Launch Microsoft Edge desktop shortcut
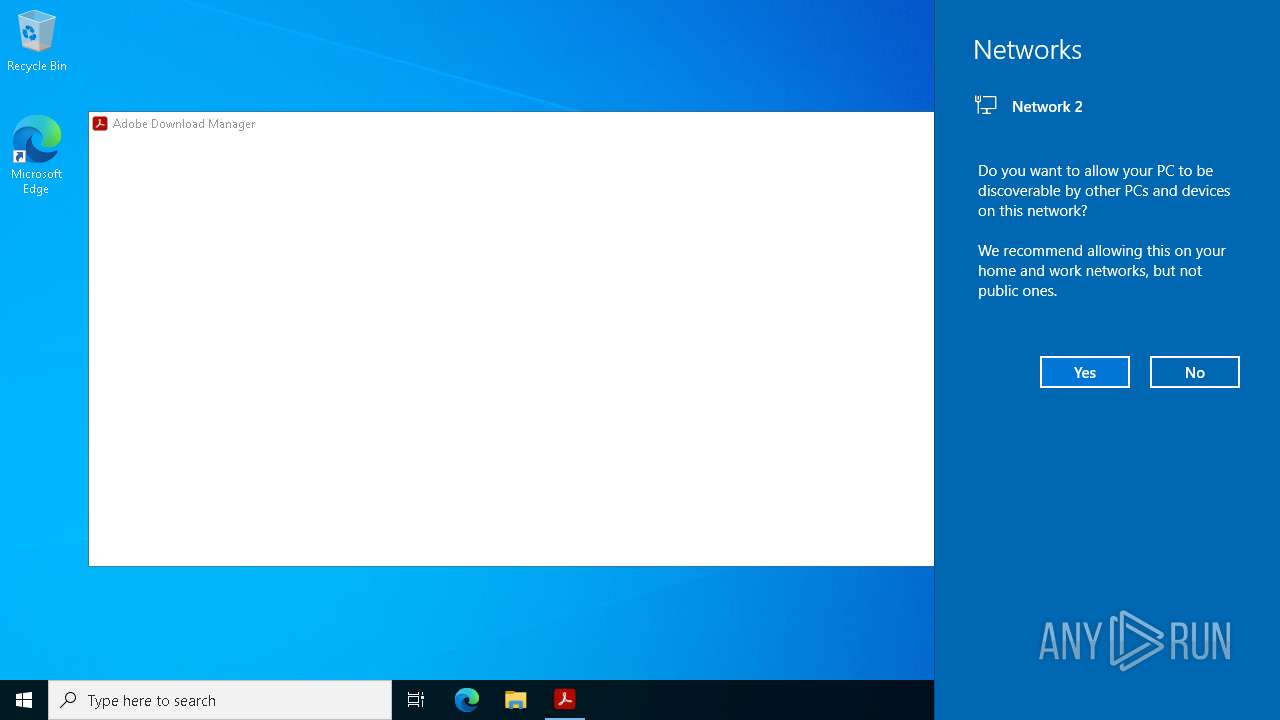The image size is (1280, 720). tap(37, 155)
